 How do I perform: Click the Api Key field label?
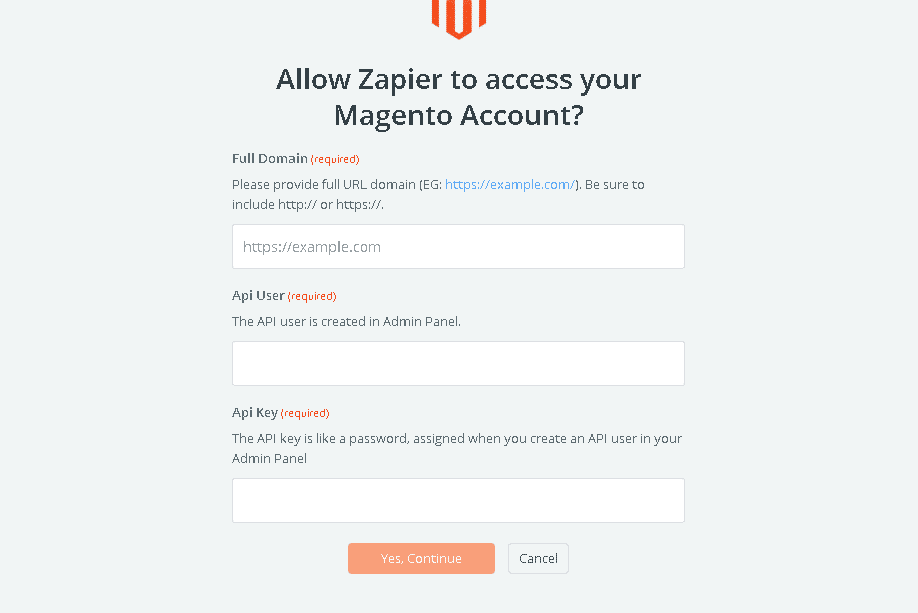point(255,413)
